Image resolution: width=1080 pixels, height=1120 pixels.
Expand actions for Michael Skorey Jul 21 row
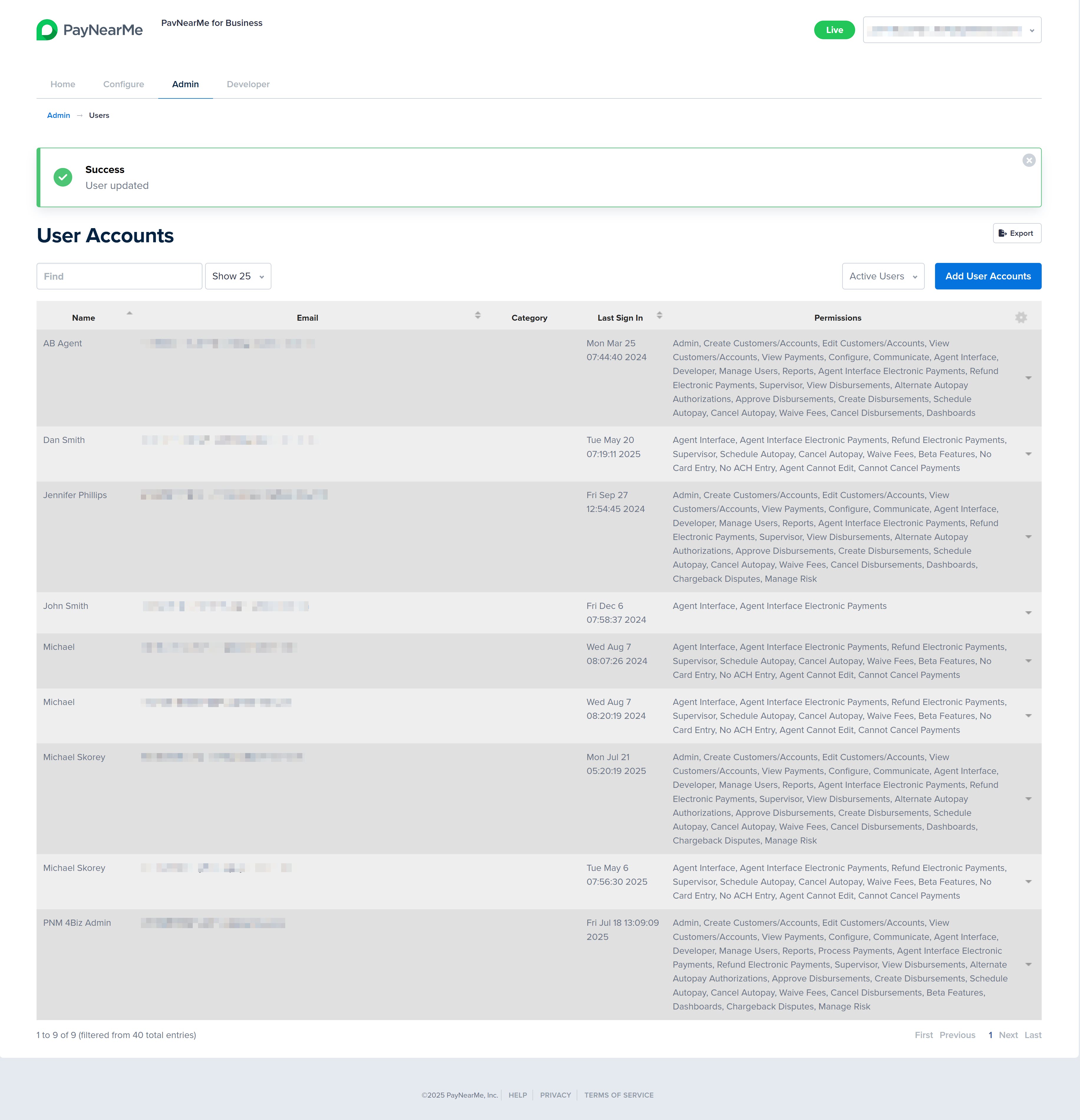pos(1028,799)
